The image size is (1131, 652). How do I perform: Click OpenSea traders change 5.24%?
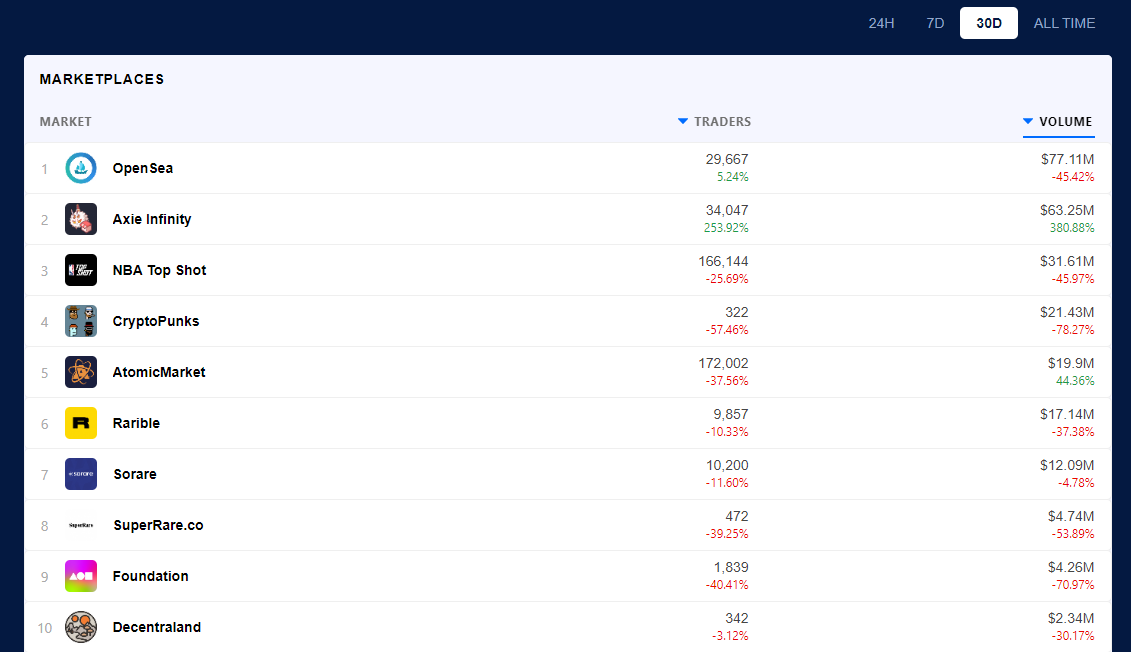click(733, 177)
